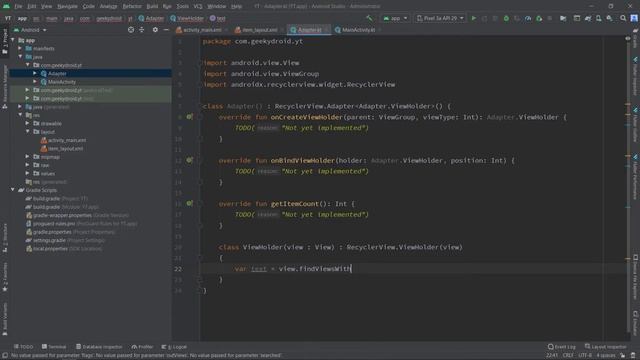Toggle the Flutter Outline side panel
Image resolution: width=640 pixels, height=360 pixels.
(635, 125)
